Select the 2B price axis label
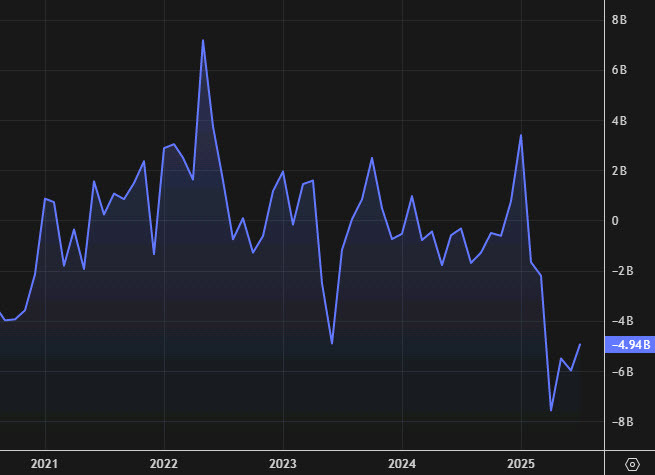This screenshot has width=655, height=475. click(x=619, y=171)
